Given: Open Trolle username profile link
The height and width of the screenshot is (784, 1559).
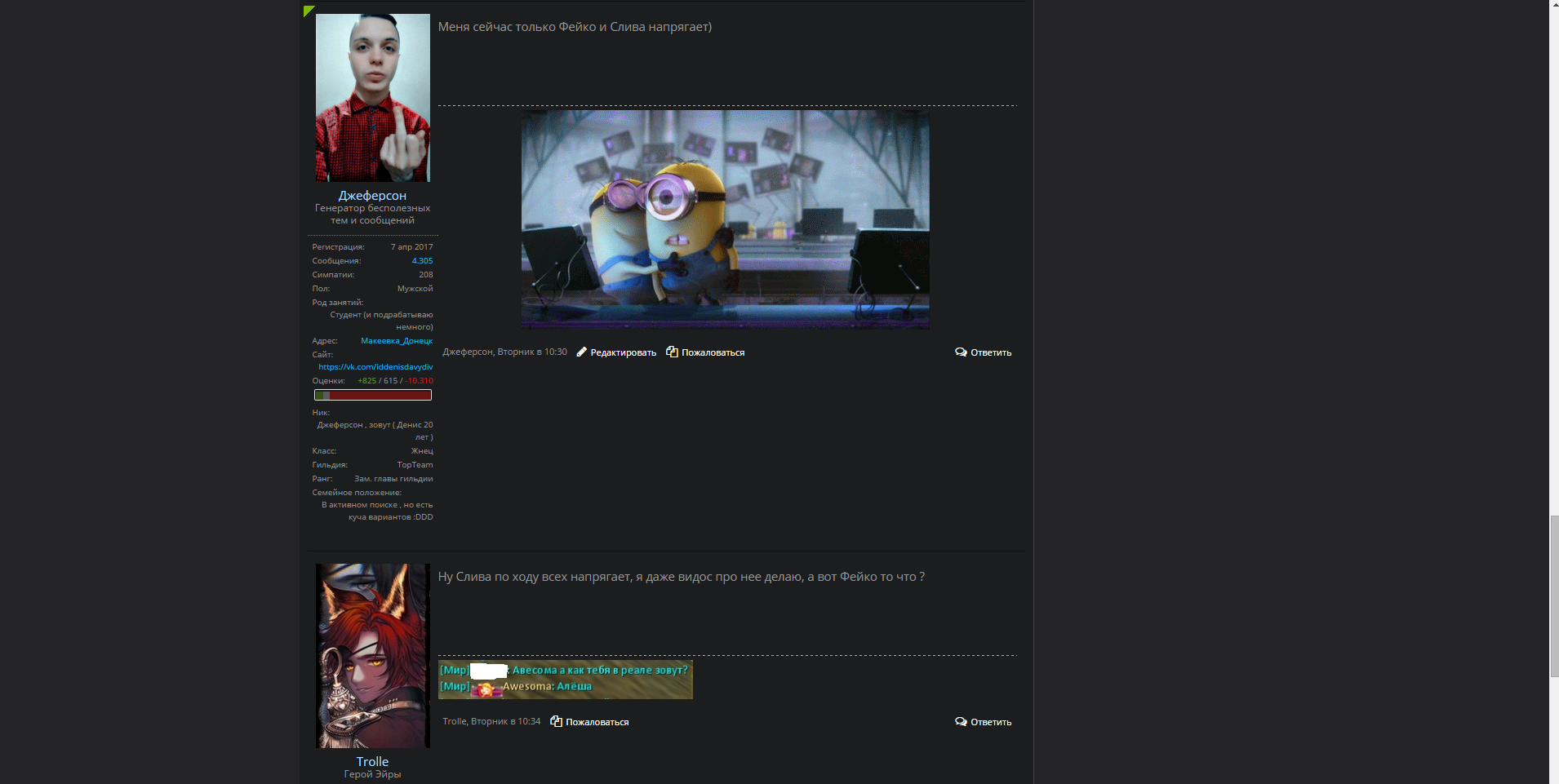Looking at the screenshot, I should point(372,761).
